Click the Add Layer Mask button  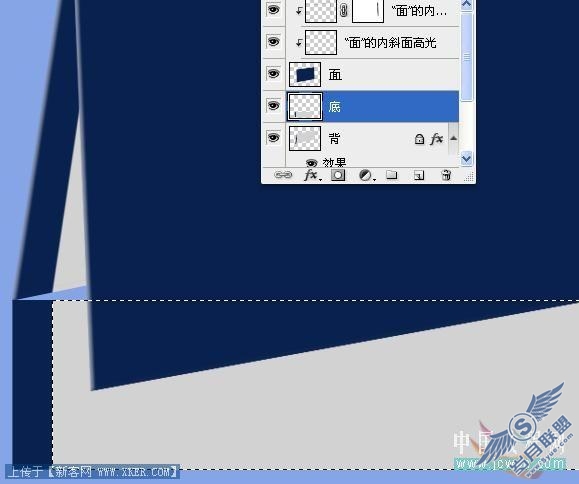pos(338,175)
